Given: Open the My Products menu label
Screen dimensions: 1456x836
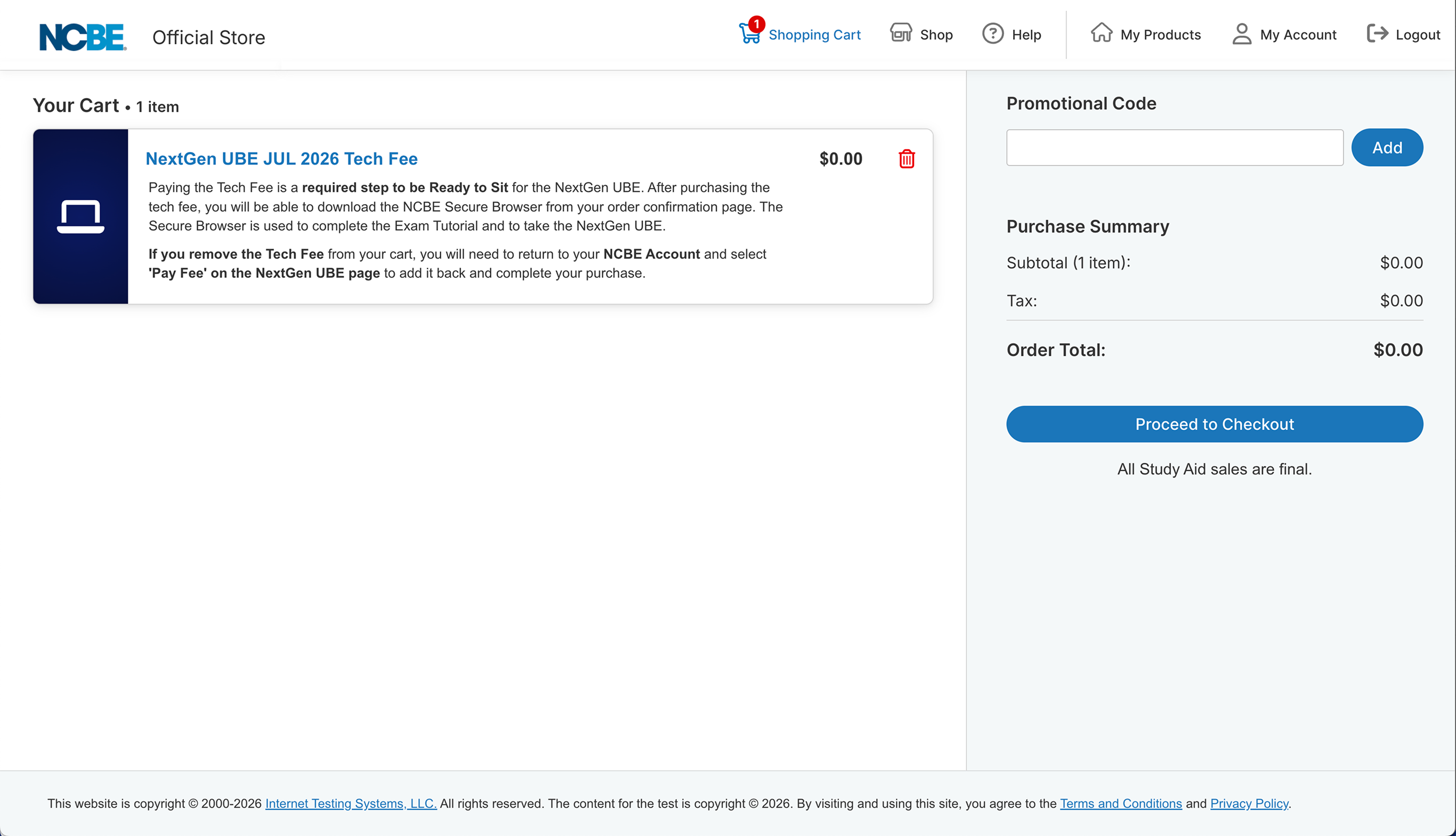Looking at the screenshot, I should point(1160,35).
